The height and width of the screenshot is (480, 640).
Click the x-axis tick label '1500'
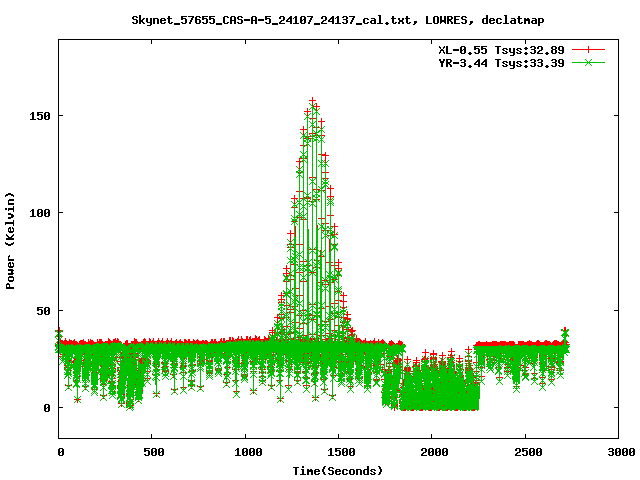(x=341, y=452)
